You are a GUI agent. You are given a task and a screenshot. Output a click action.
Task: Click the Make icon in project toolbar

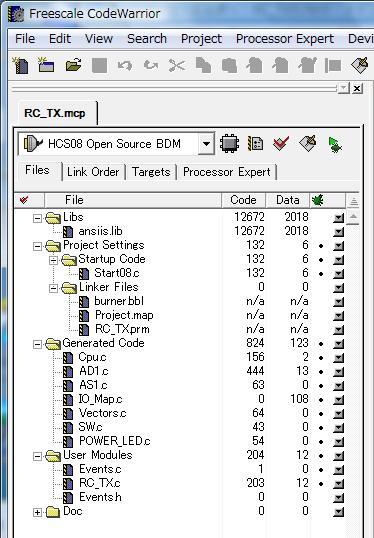click(x=308, y=143)
